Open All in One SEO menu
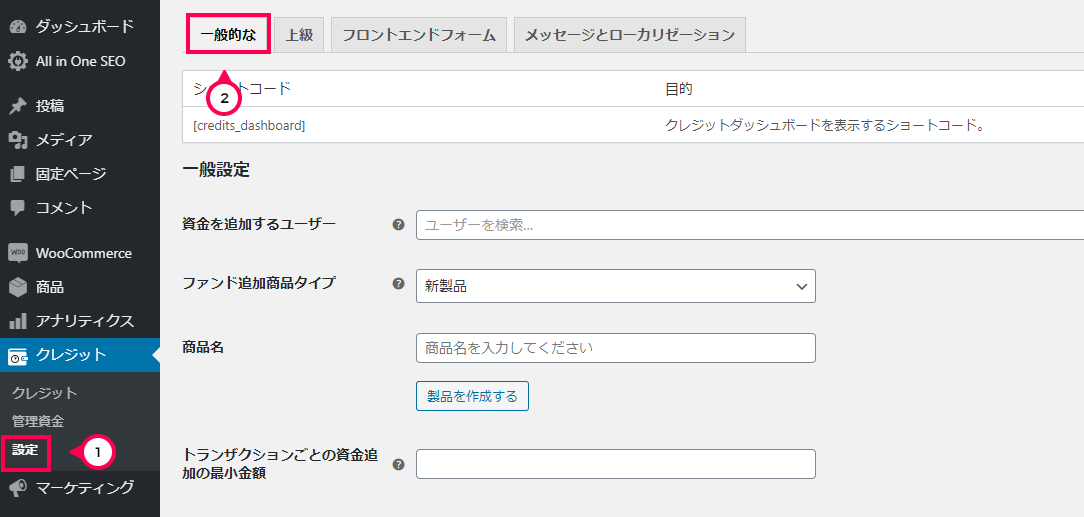The height and width of the screenshot is (517, 1084). point(80,61)
